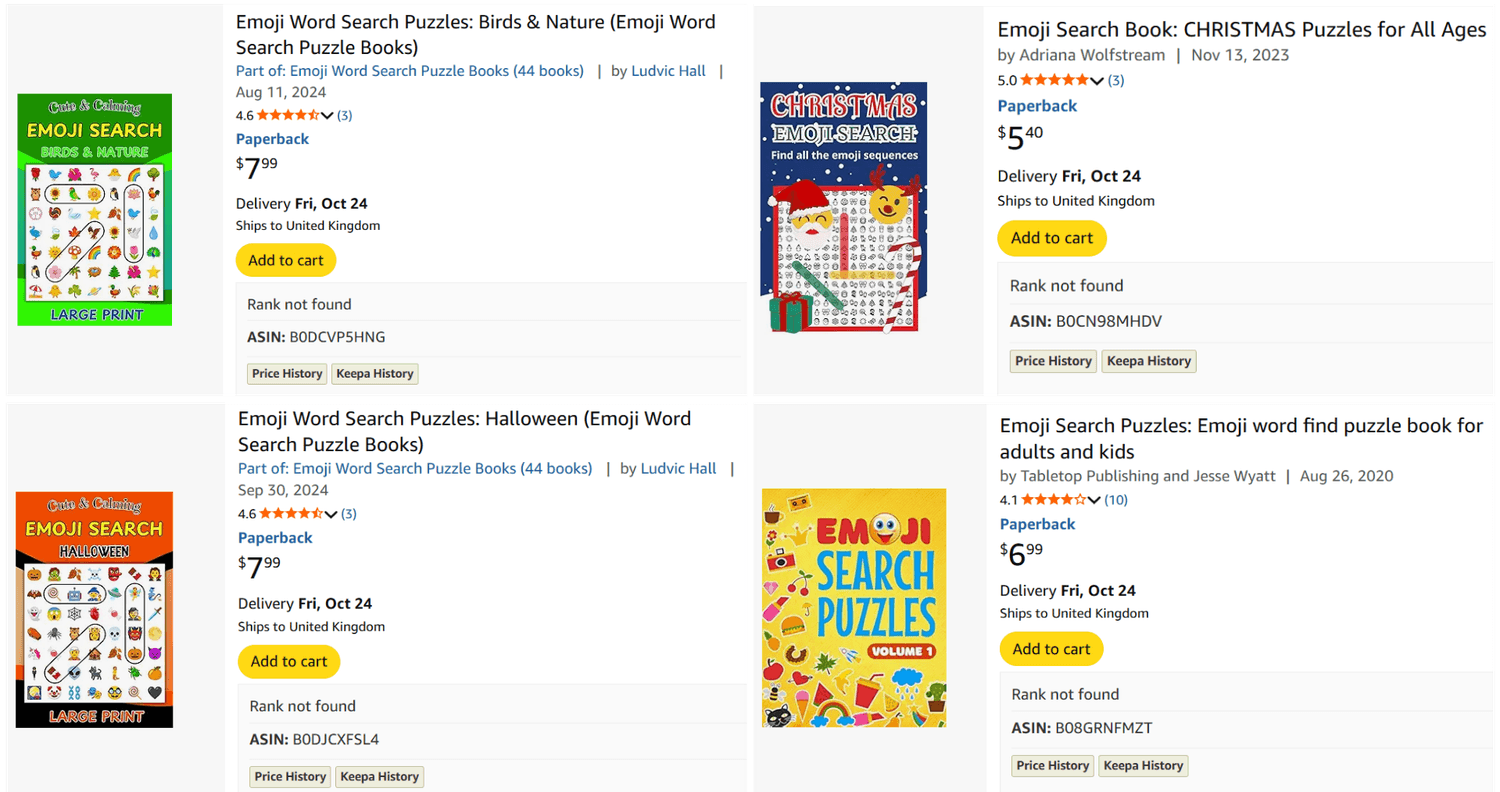Expand rating popover for Tabletop Publishing book
Screen dimensions: 1500x792
click(1094, 500)
